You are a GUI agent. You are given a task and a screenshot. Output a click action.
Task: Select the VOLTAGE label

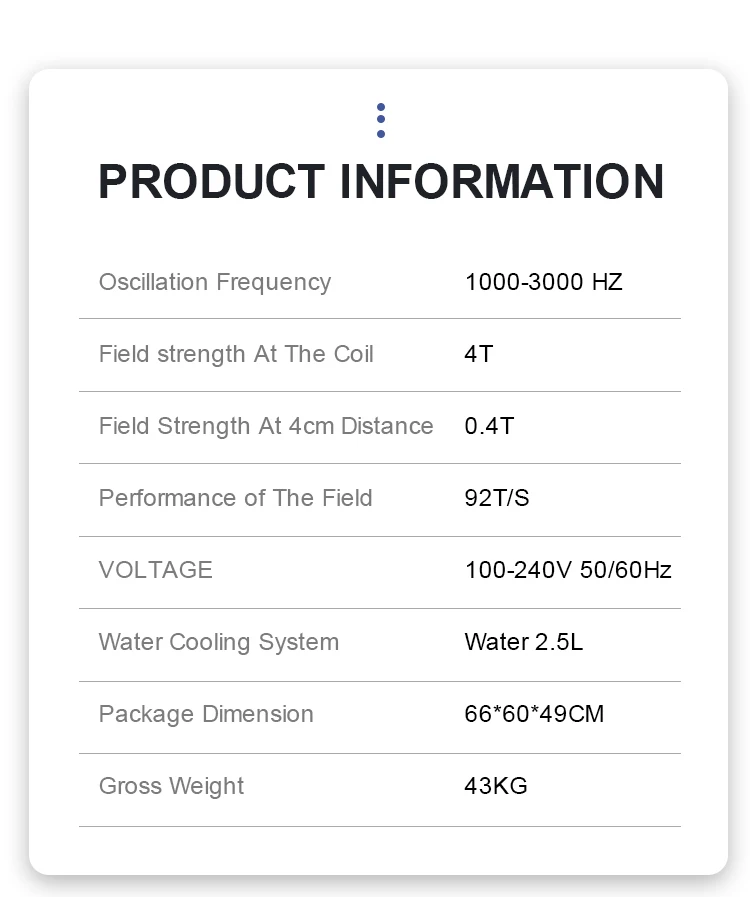tap(156, 570)
